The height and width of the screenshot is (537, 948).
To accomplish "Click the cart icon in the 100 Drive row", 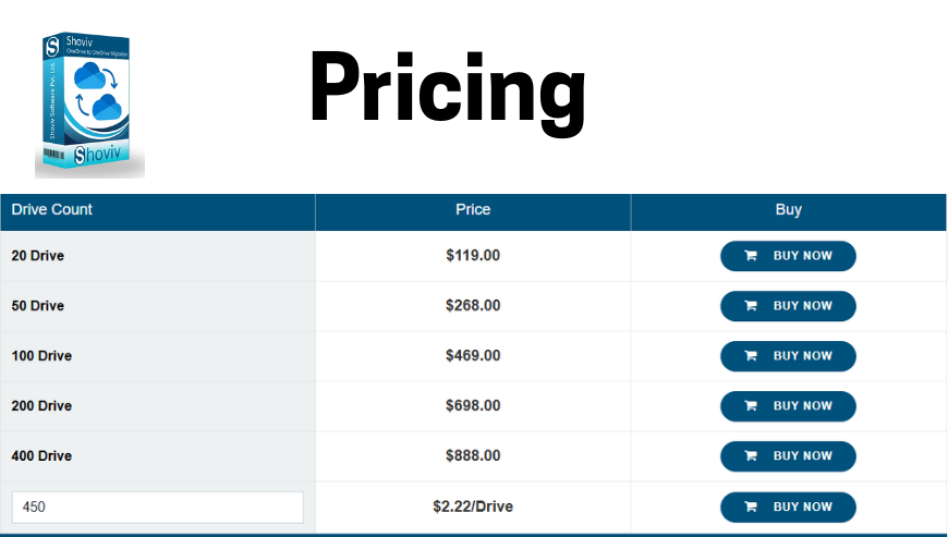I will click(751, 356).
